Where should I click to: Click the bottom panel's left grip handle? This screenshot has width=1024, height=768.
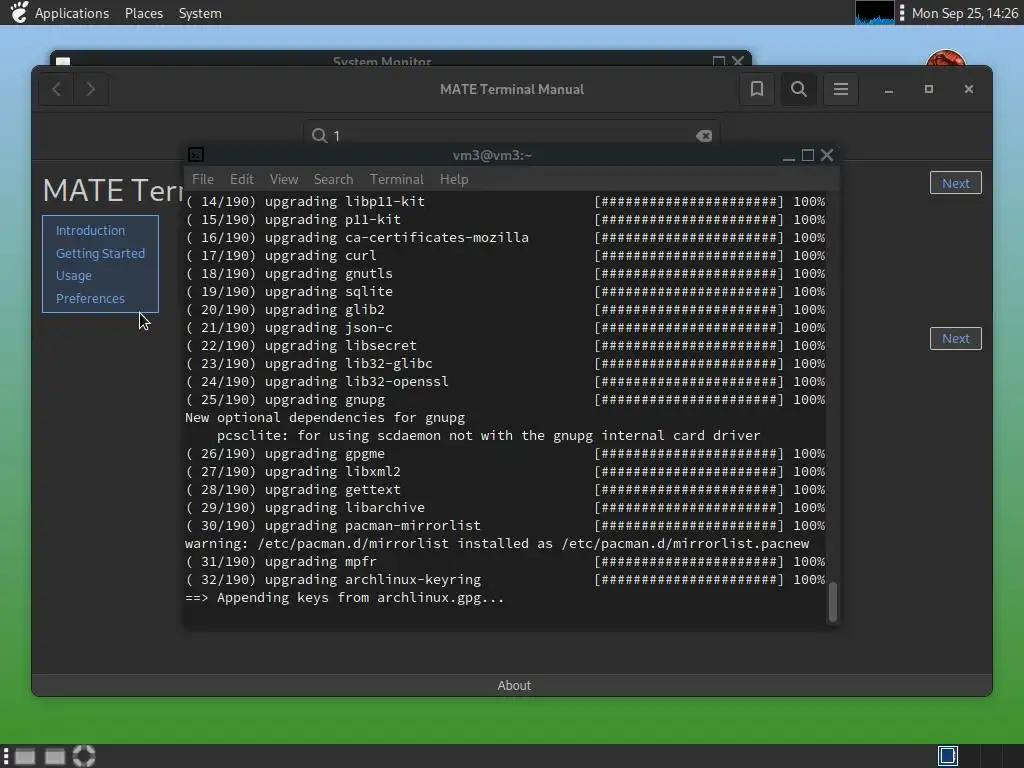[6, 756]
